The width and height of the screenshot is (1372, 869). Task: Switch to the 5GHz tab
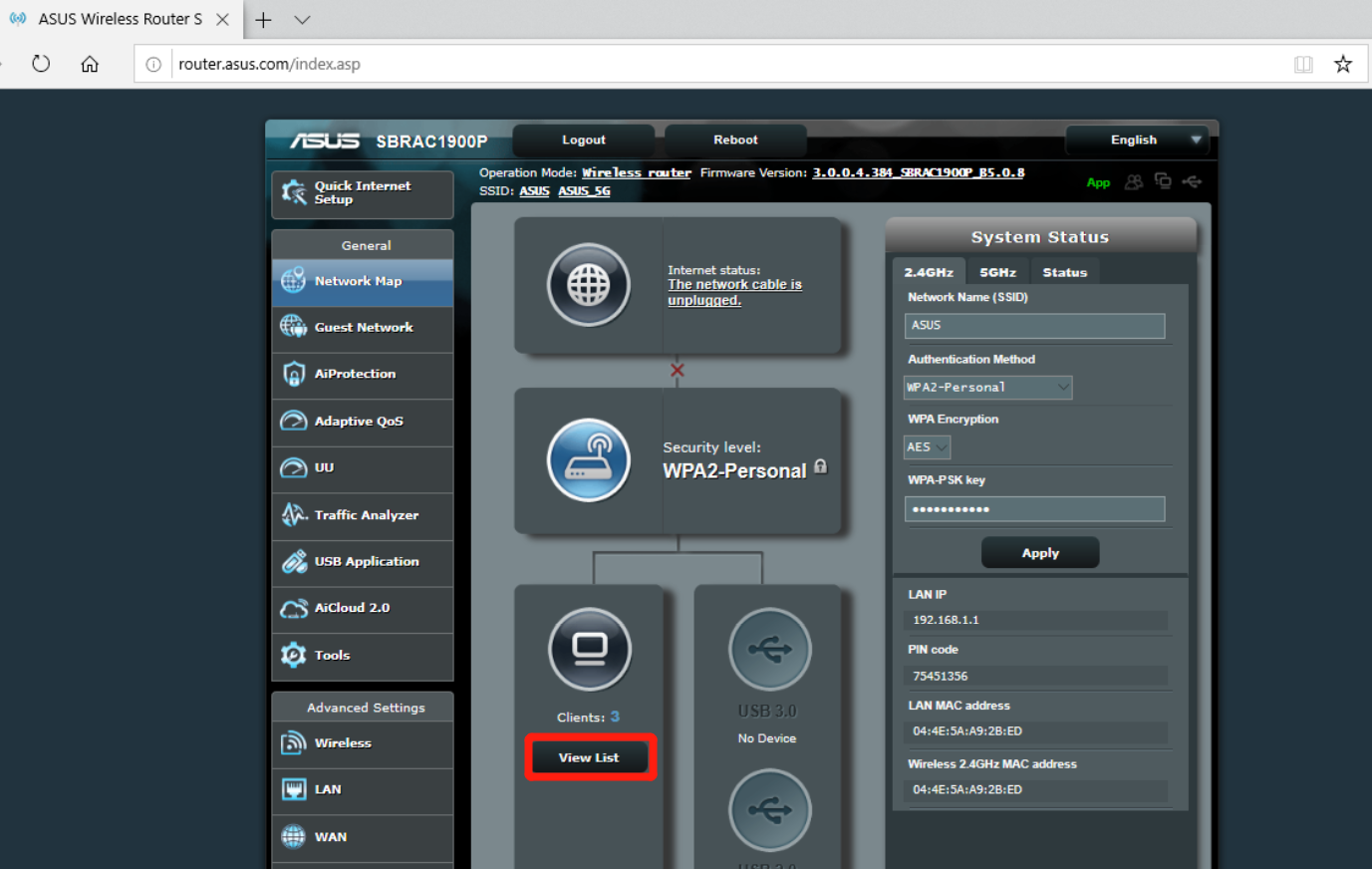tap(997, 272)
